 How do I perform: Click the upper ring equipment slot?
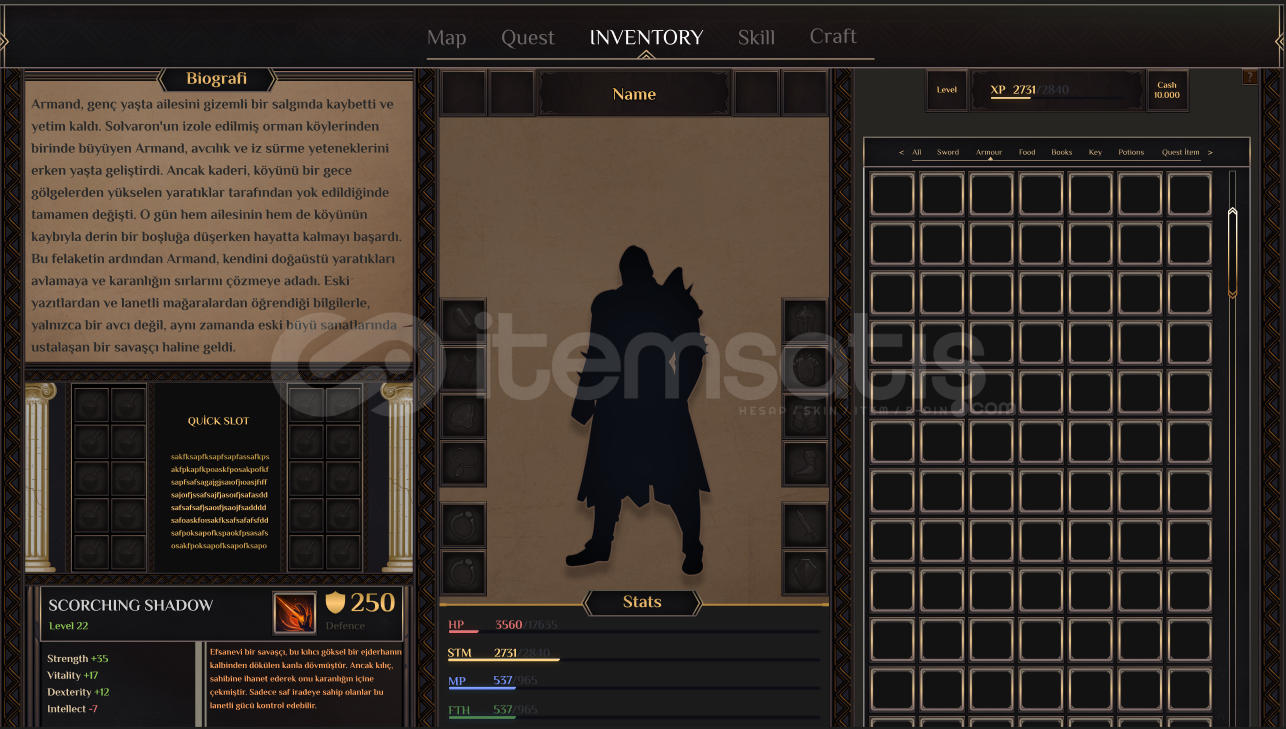[x=464, y=524]
